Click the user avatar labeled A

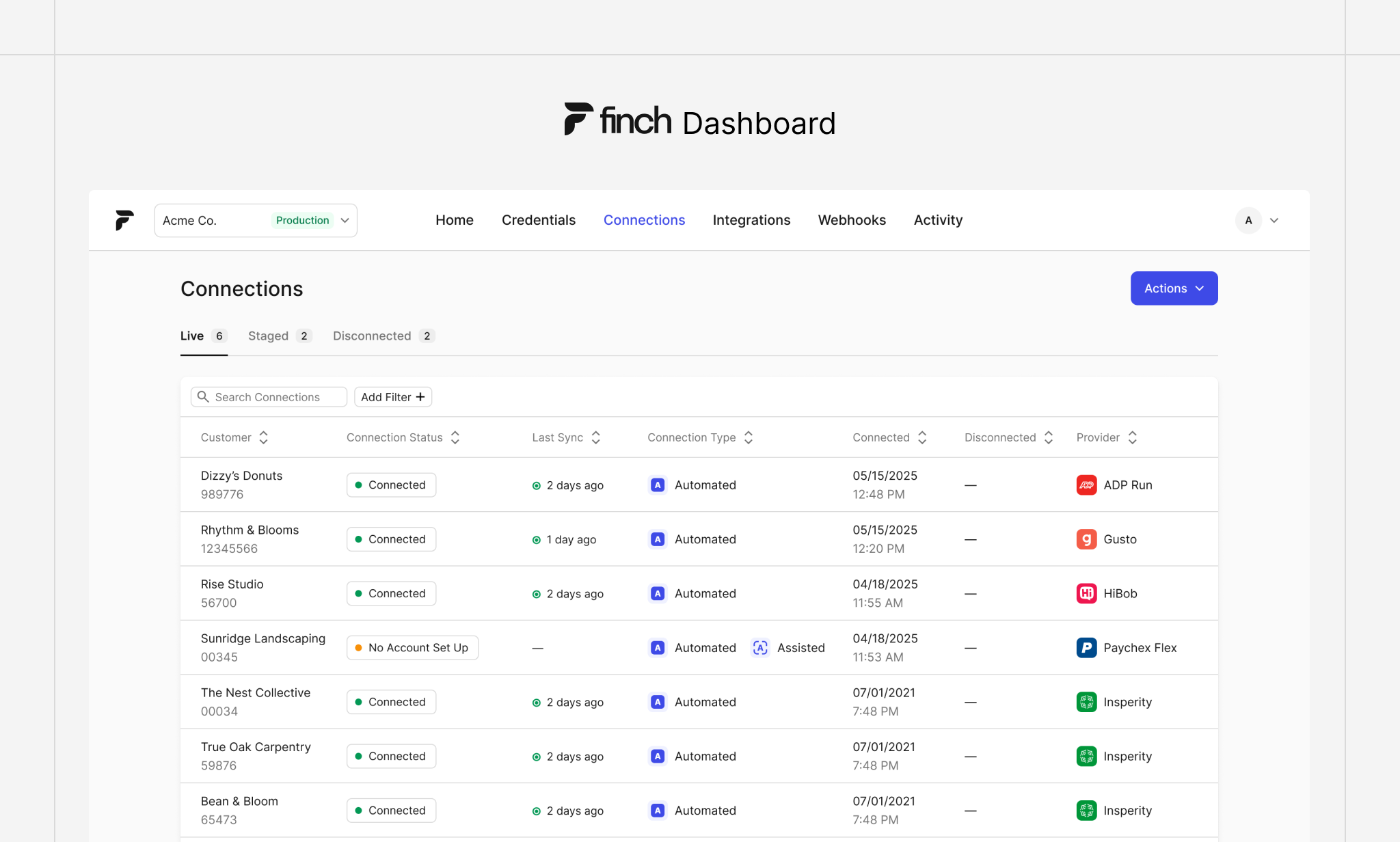(1248, 220)
